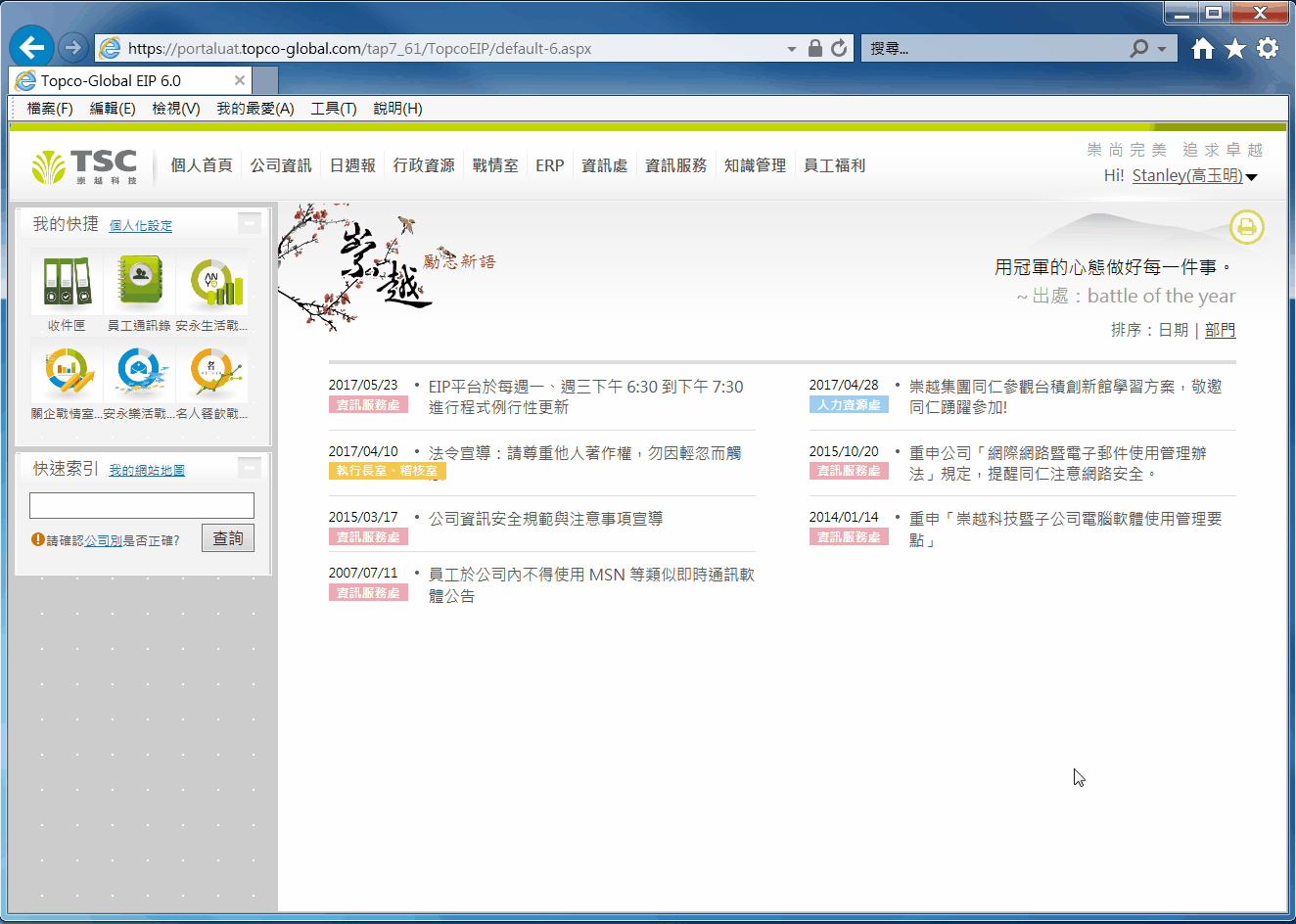Open the browser Favorites star
1296x924 pixels.
(1235, 48)
